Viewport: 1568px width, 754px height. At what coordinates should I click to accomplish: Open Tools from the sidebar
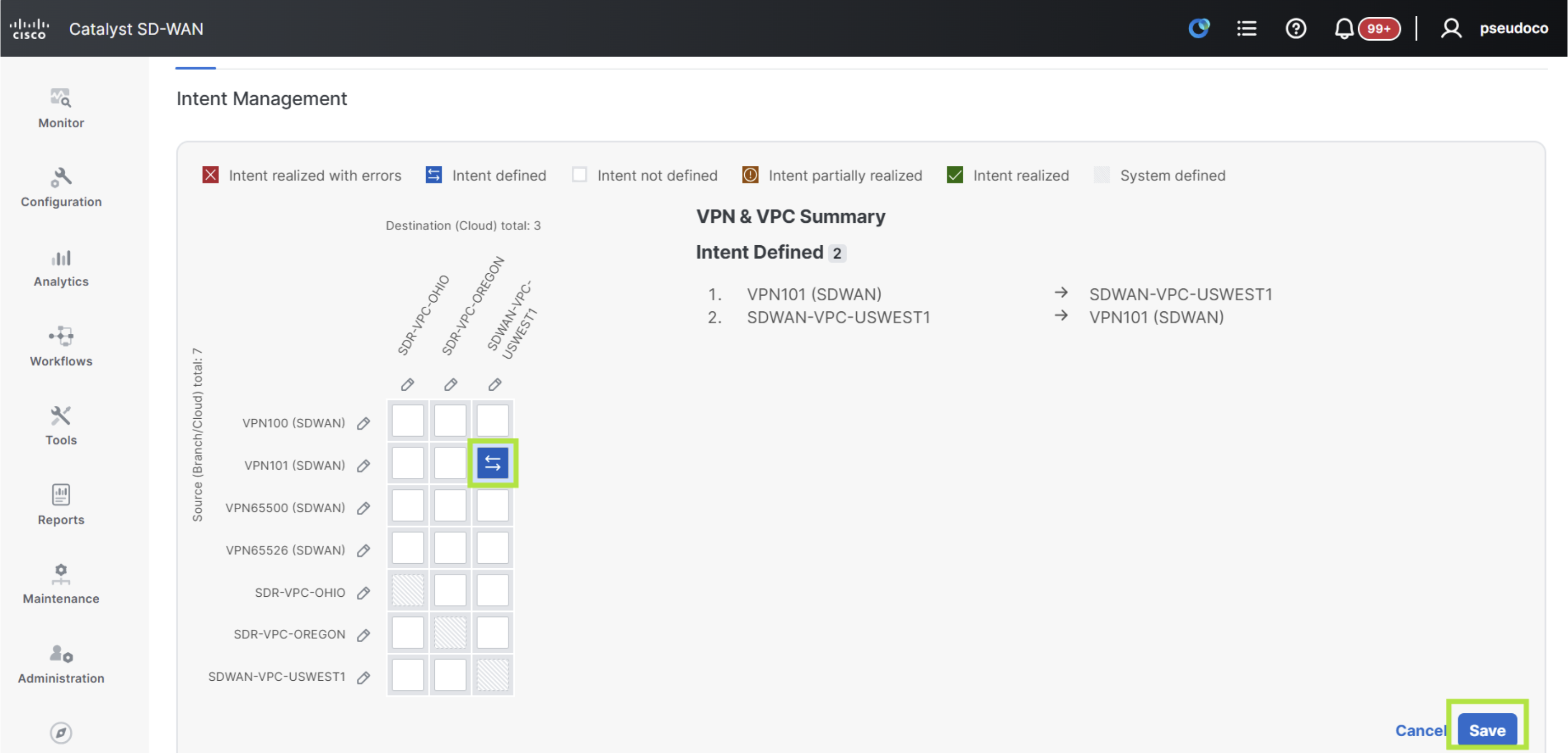(x=61, y=426)
